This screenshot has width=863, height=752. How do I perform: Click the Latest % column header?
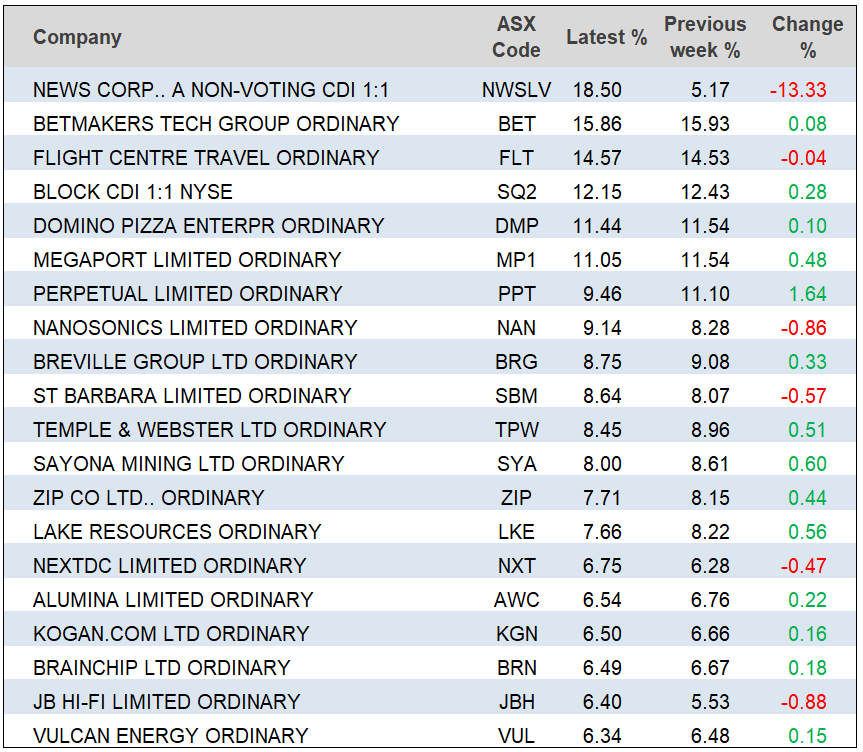606,38
